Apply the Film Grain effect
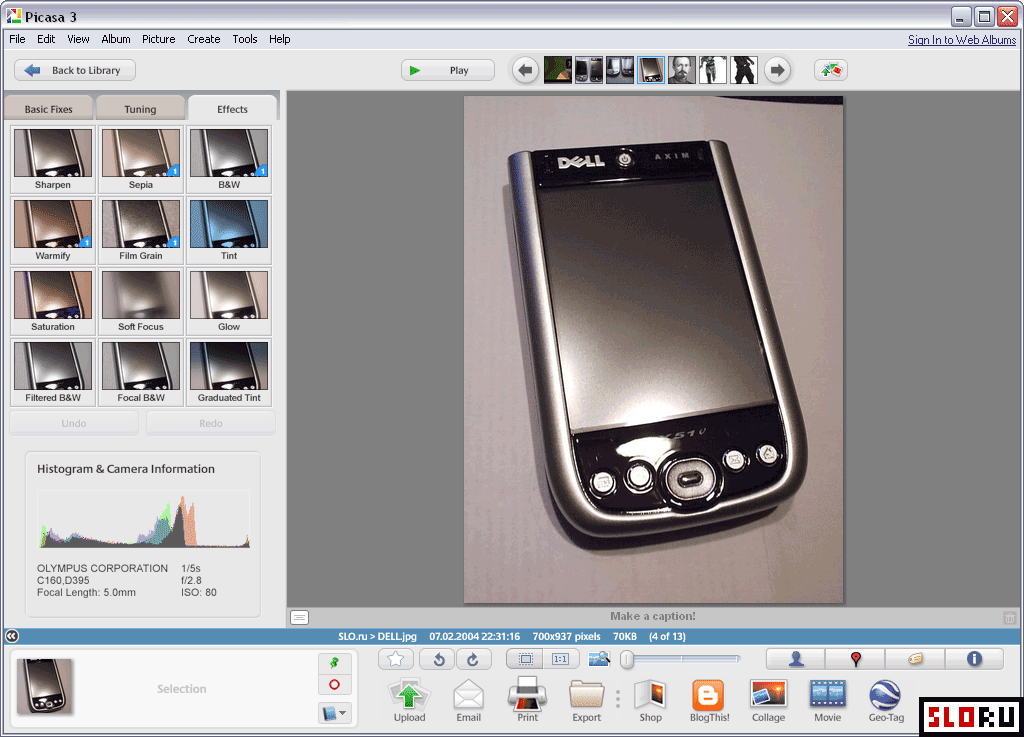 [140, 230]
